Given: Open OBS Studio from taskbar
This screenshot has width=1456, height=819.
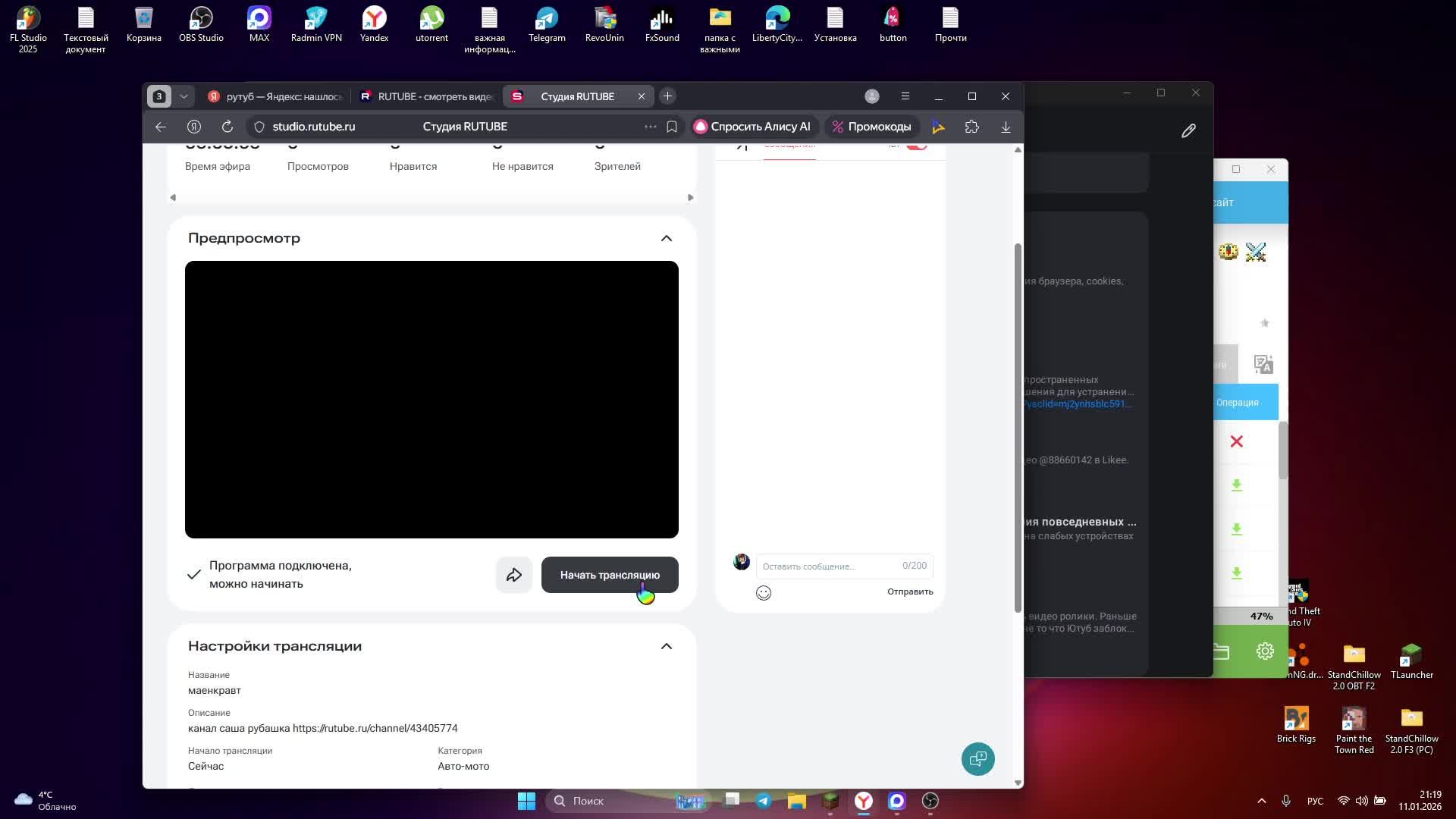Looking at the screenshot, I should (x=930, y=801).
